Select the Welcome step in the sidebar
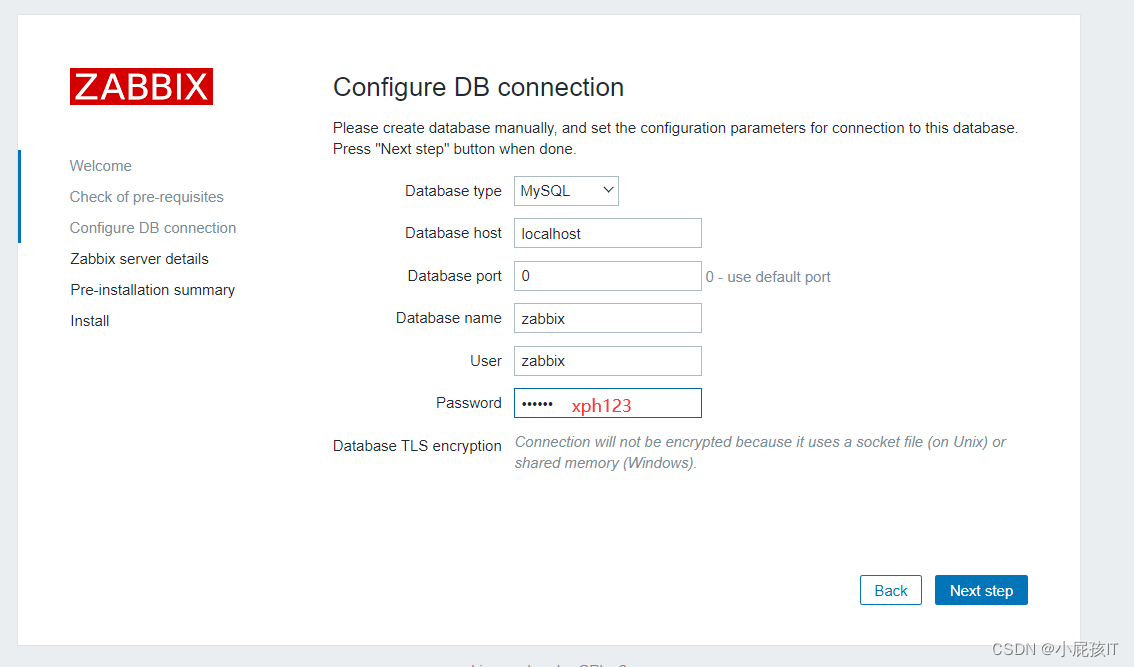The width and height of the screenshot is (1134, 667). tap(100, 165)
